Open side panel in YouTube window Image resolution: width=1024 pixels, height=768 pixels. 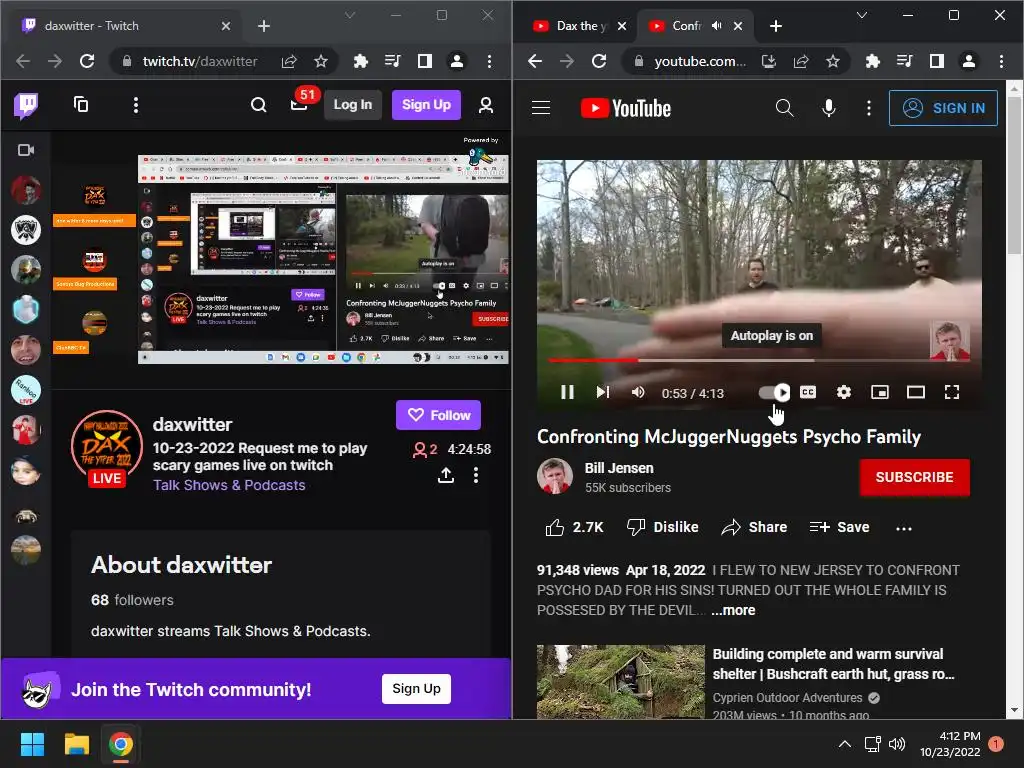(x=936, y=61)
